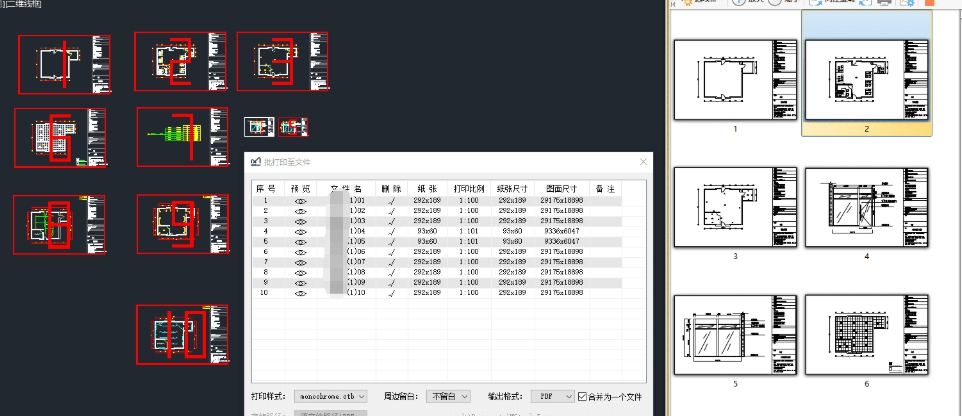This screenshot has width=962, height=416.
Task: Toggle the delete mark for row 3
Action: tap(391, 221)
